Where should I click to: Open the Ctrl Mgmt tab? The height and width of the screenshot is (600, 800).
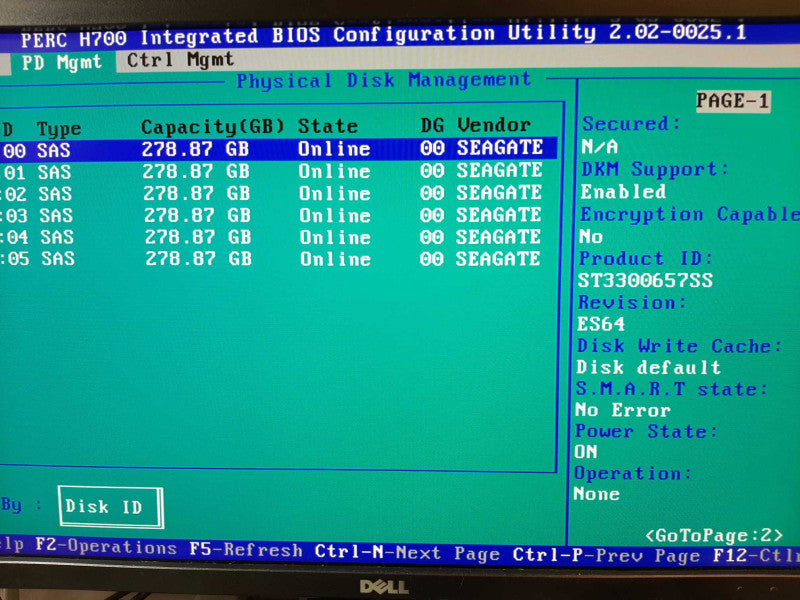pos(180,60)
